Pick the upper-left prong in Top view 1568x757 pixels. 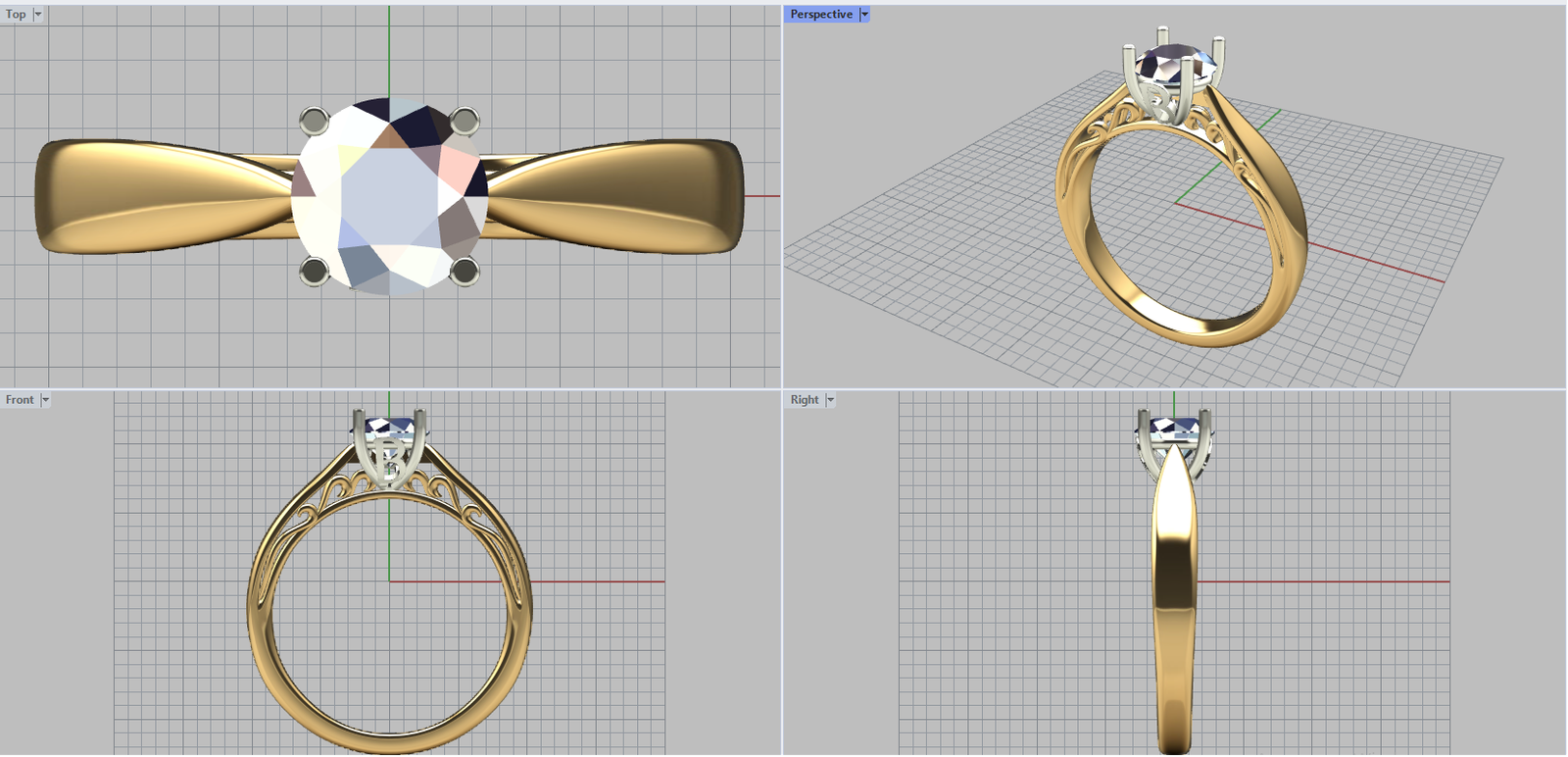pyautogui.click(x=314, y=122)
